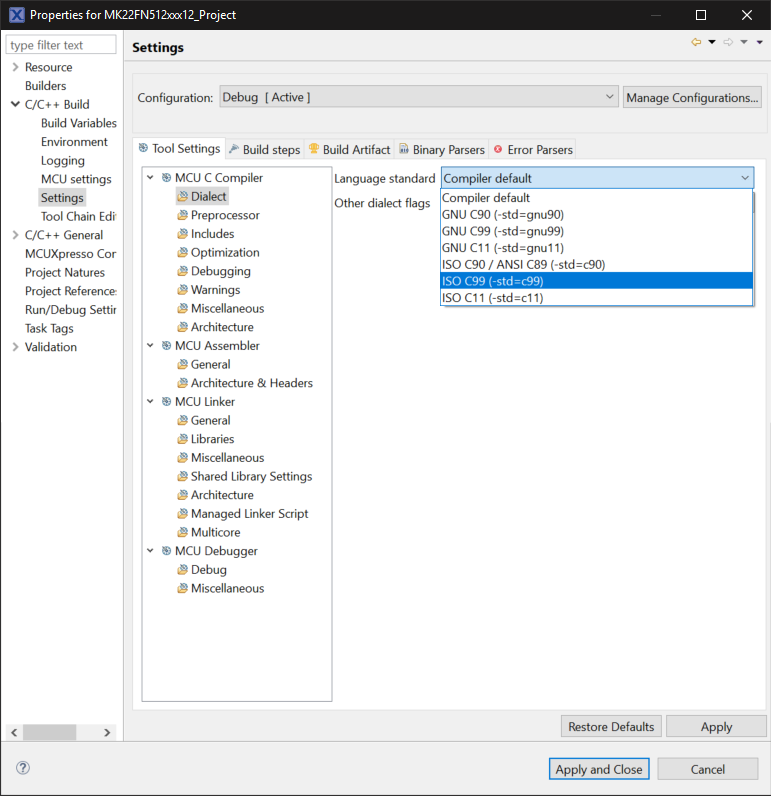The height and width of the screenshot is (796, 771).
Task: Click the Dialect settings icon
Action: 182,196
